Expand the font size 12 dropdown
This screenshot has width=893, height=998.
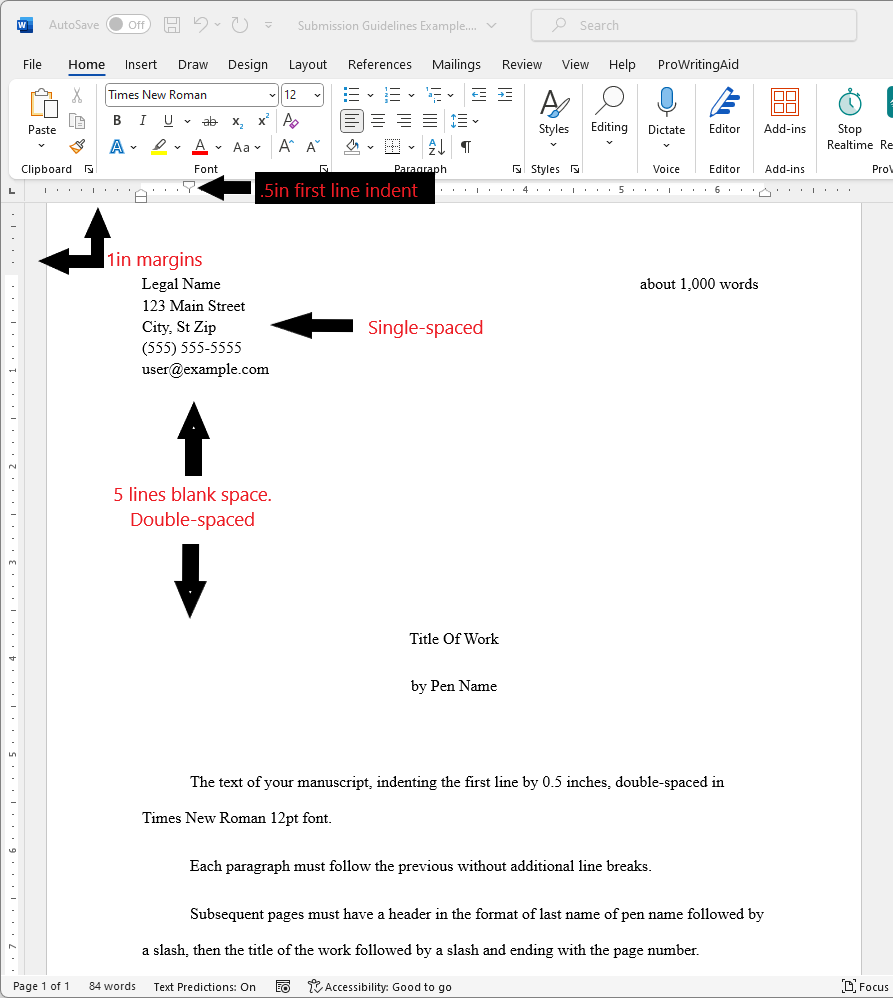[318, 95]
